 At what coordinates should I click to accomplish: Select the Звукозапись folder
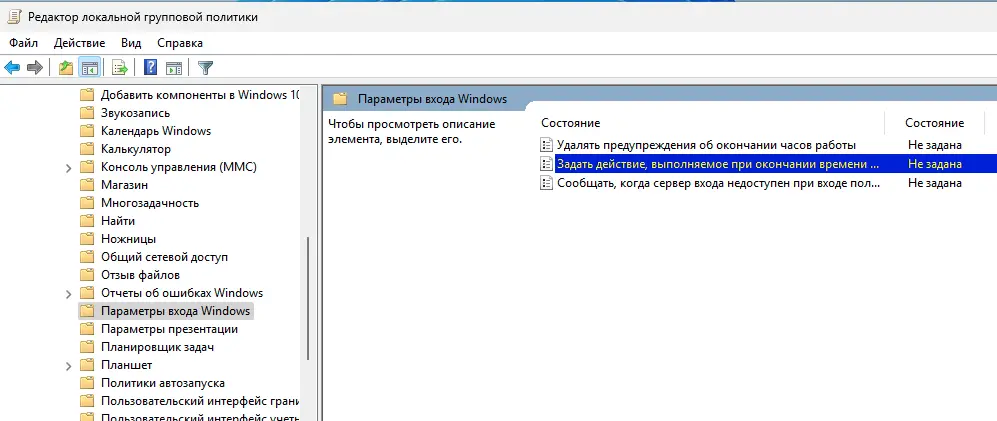coord(135,113)
